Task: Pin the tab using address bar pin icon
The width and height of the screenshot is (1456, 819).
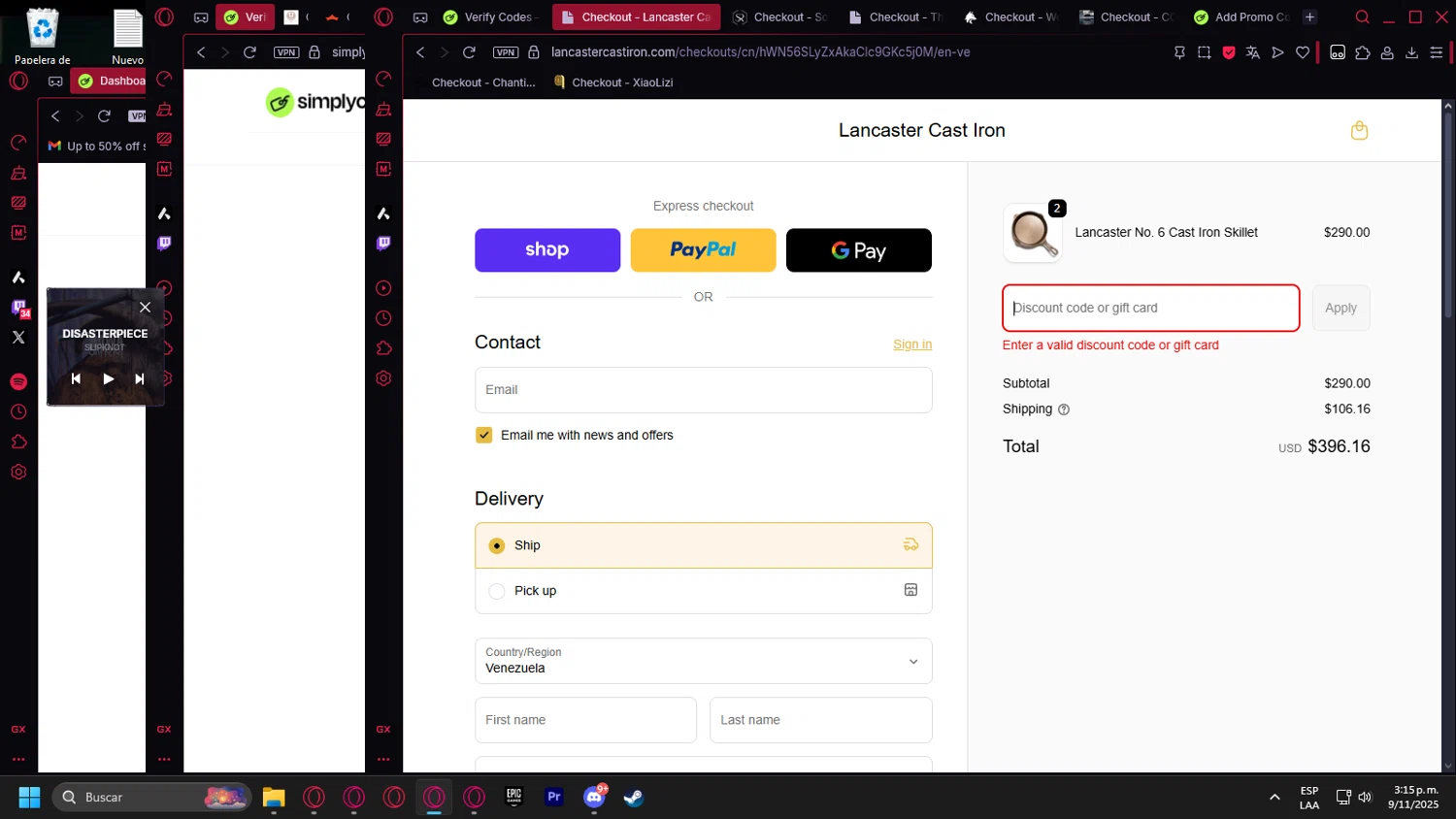Action: click(1179, 52)
